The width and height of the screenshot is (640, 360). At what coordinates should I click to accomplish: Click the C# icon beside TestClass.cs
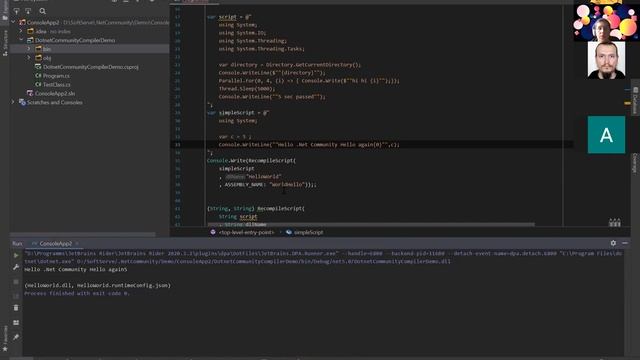pos(38,84)
